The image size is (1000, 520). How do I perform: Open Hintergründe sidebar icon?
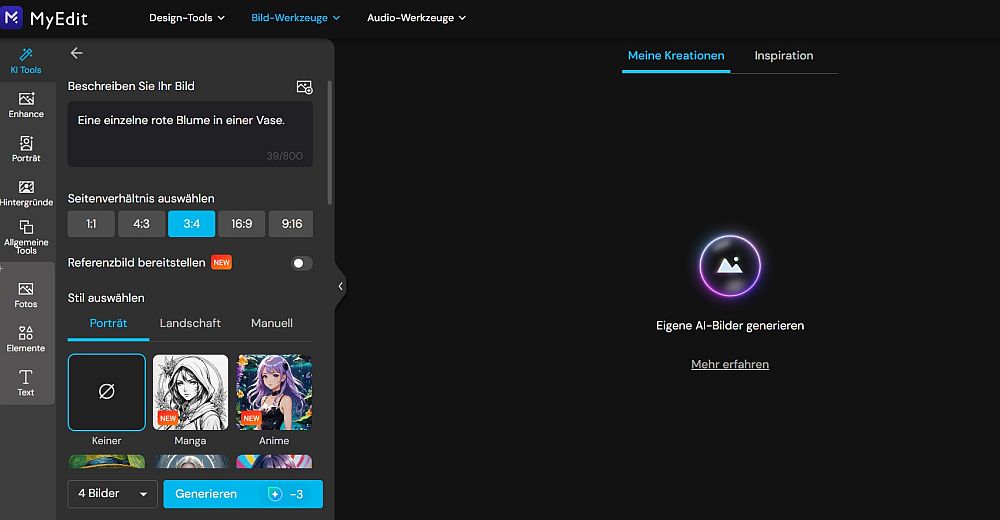point(26,192)
